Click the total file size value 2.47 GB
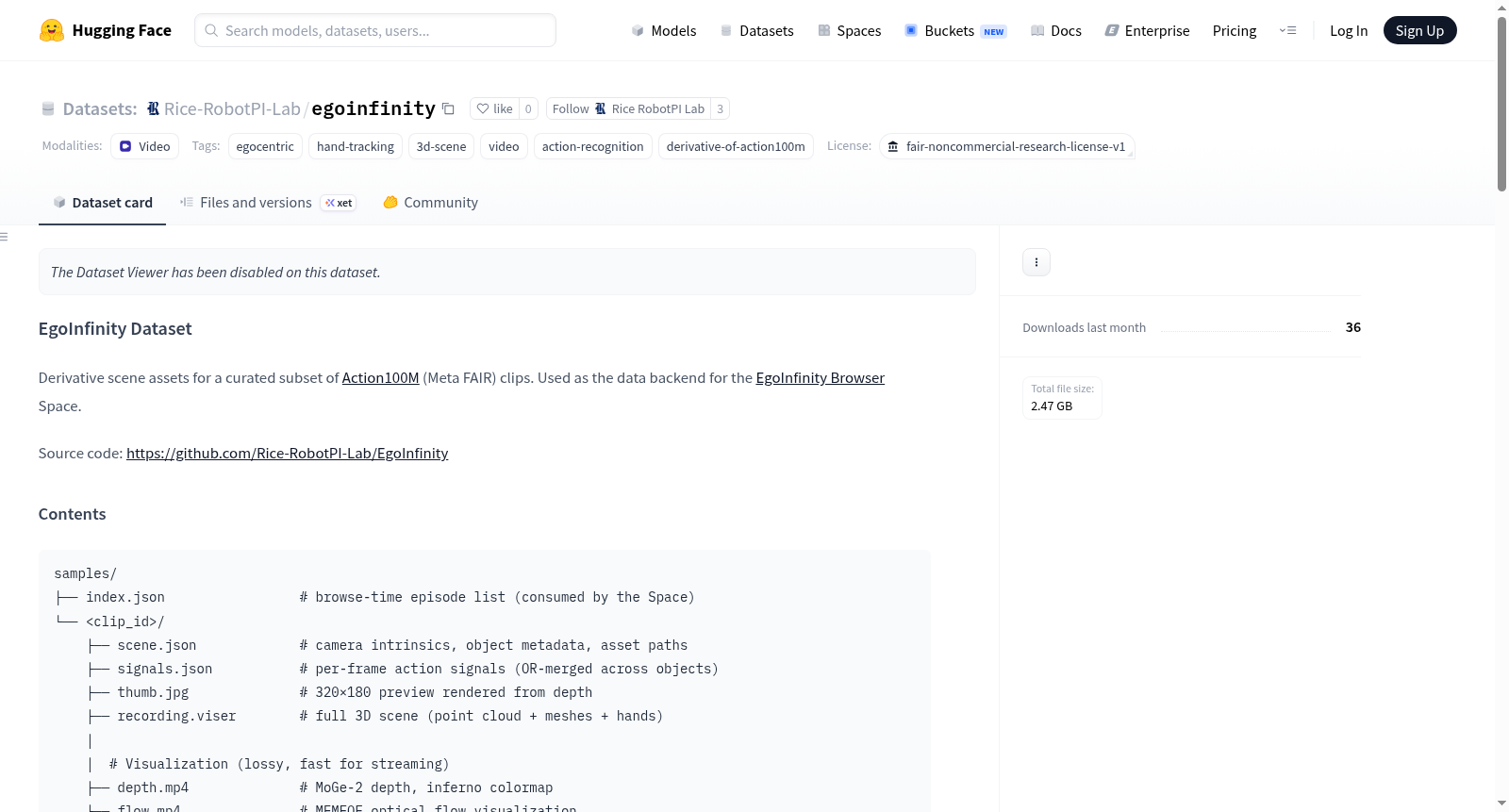Screen dimensions: 1509x812 point(1052,406)
